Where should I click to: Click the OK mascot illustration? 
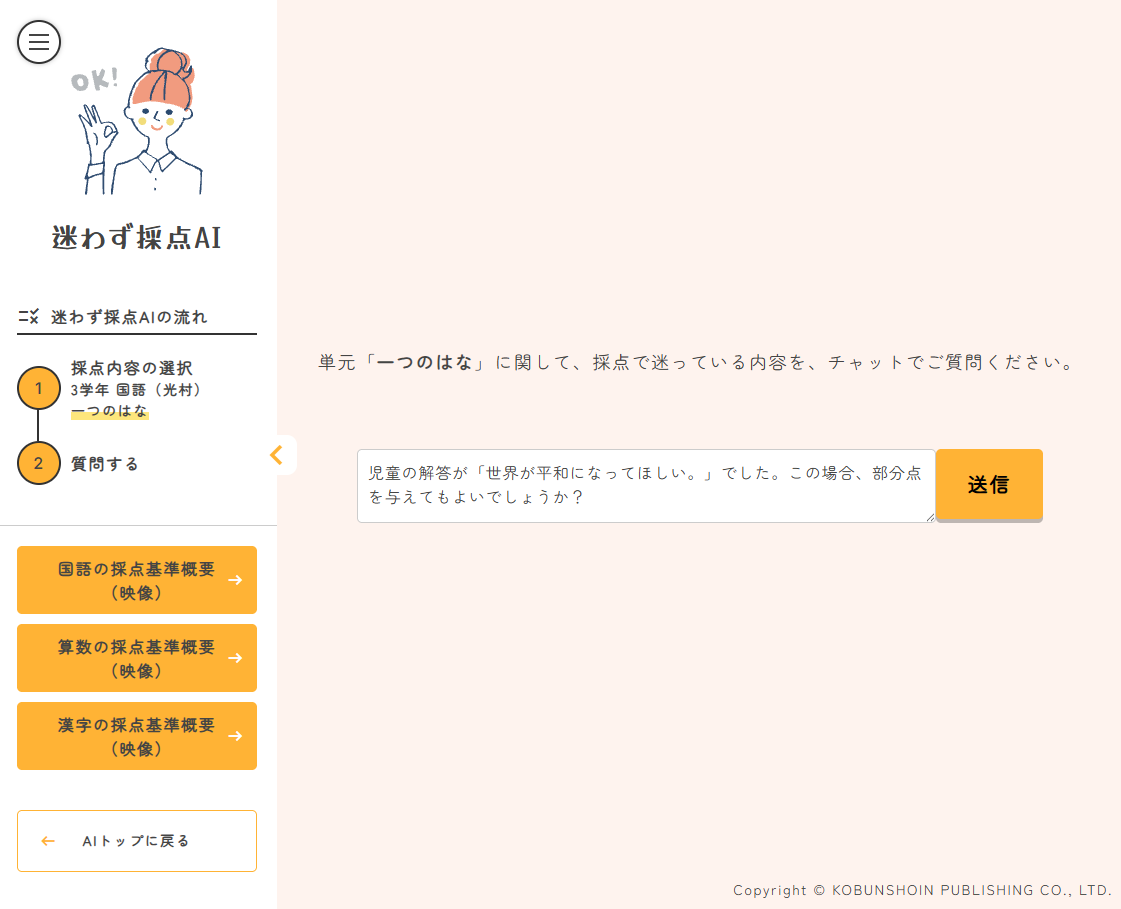(140, 120)
